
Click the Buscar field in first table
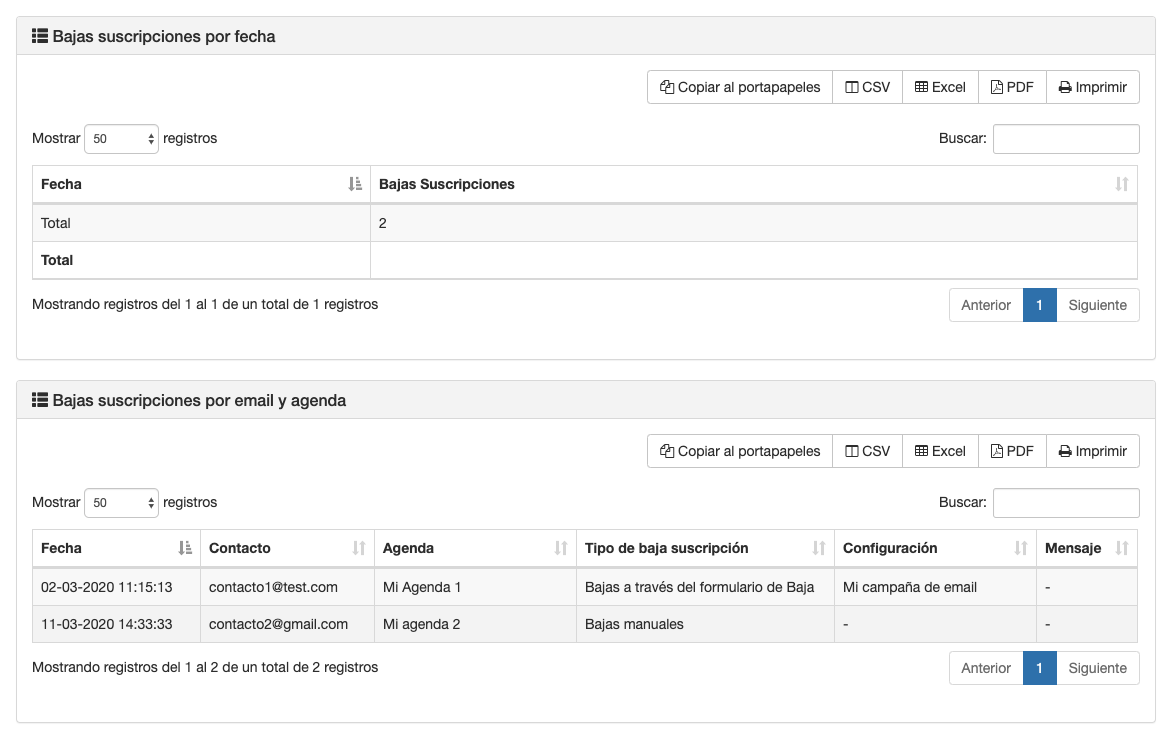1065,139
